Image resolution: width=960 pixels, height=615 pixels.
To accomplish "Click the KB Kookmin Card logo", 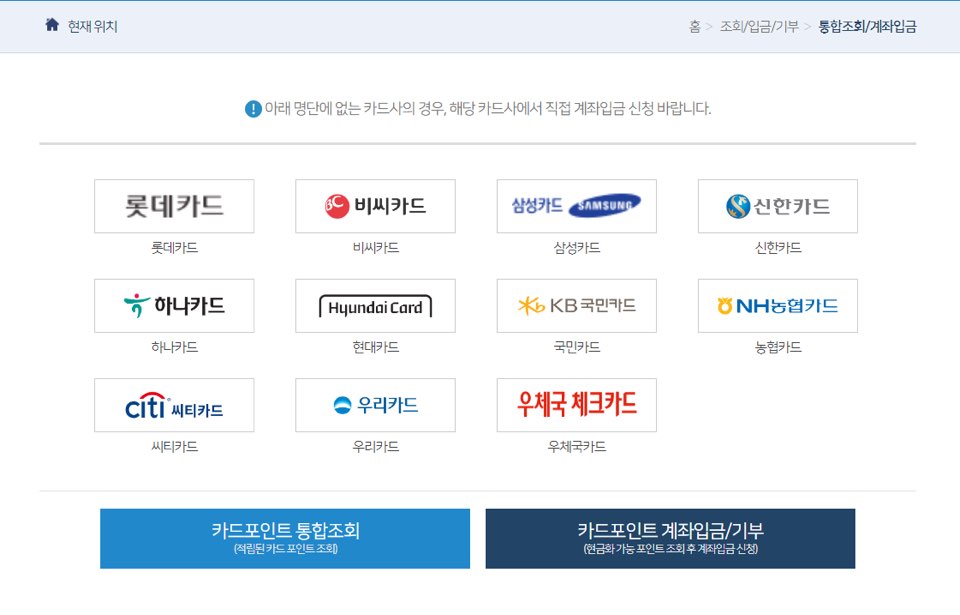I will pyautogui.click(x=575, y=306).
